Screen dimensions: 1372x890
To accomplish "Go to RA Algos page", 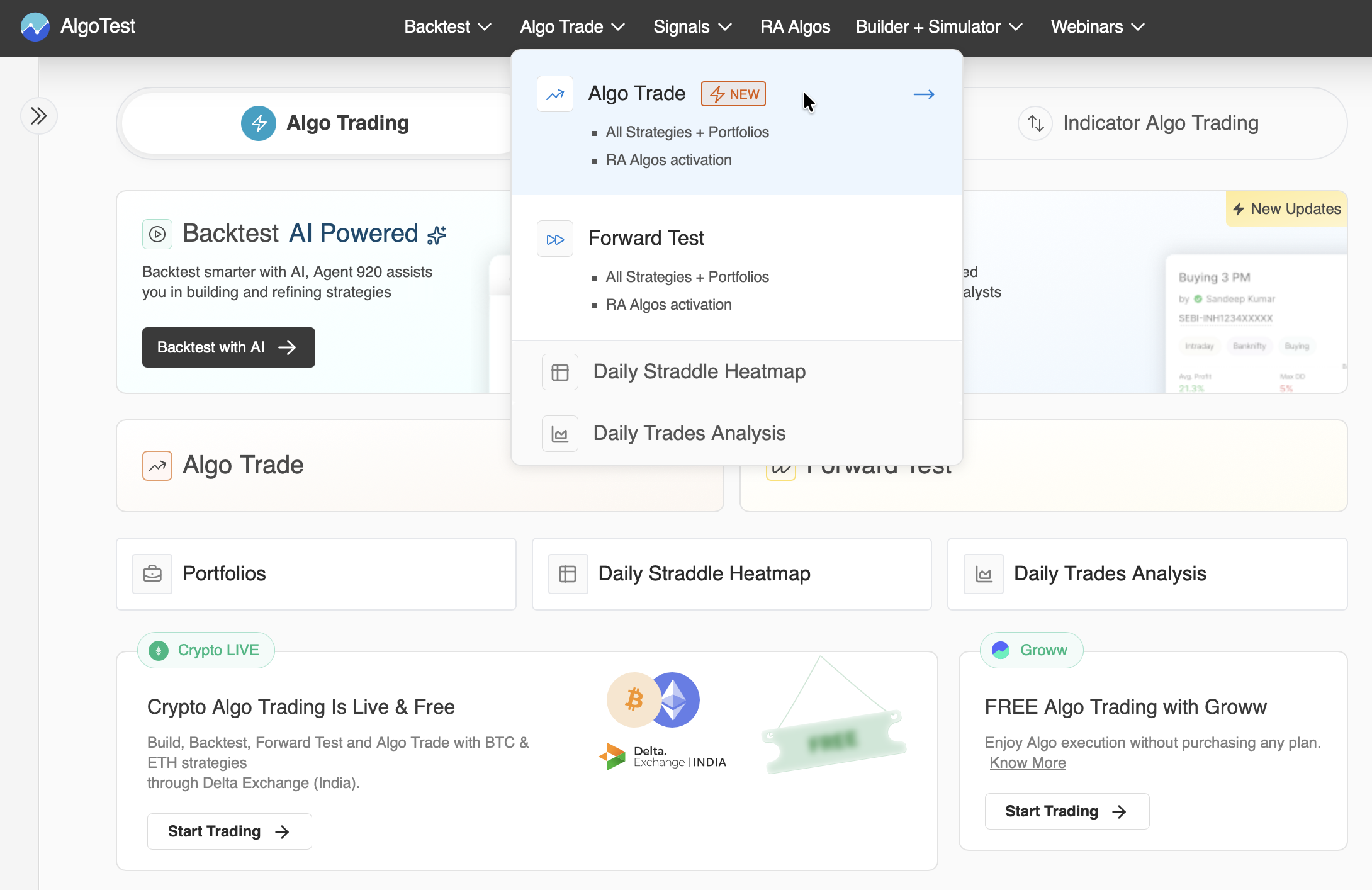I will (795, 26).
